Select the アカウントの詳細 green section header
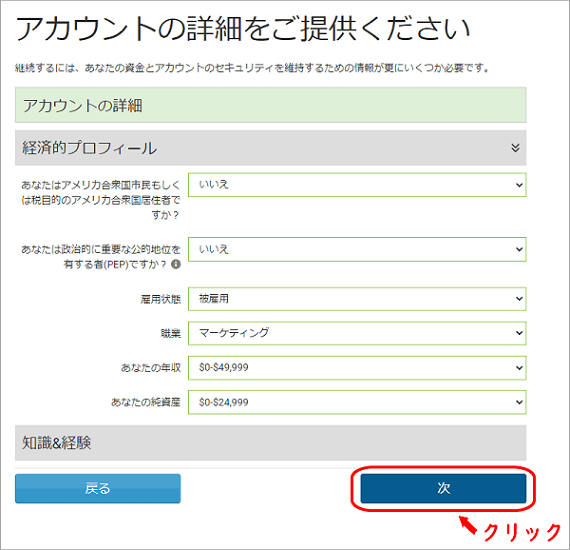Viewport: 570px width, 550px height. tap(270, 105)
